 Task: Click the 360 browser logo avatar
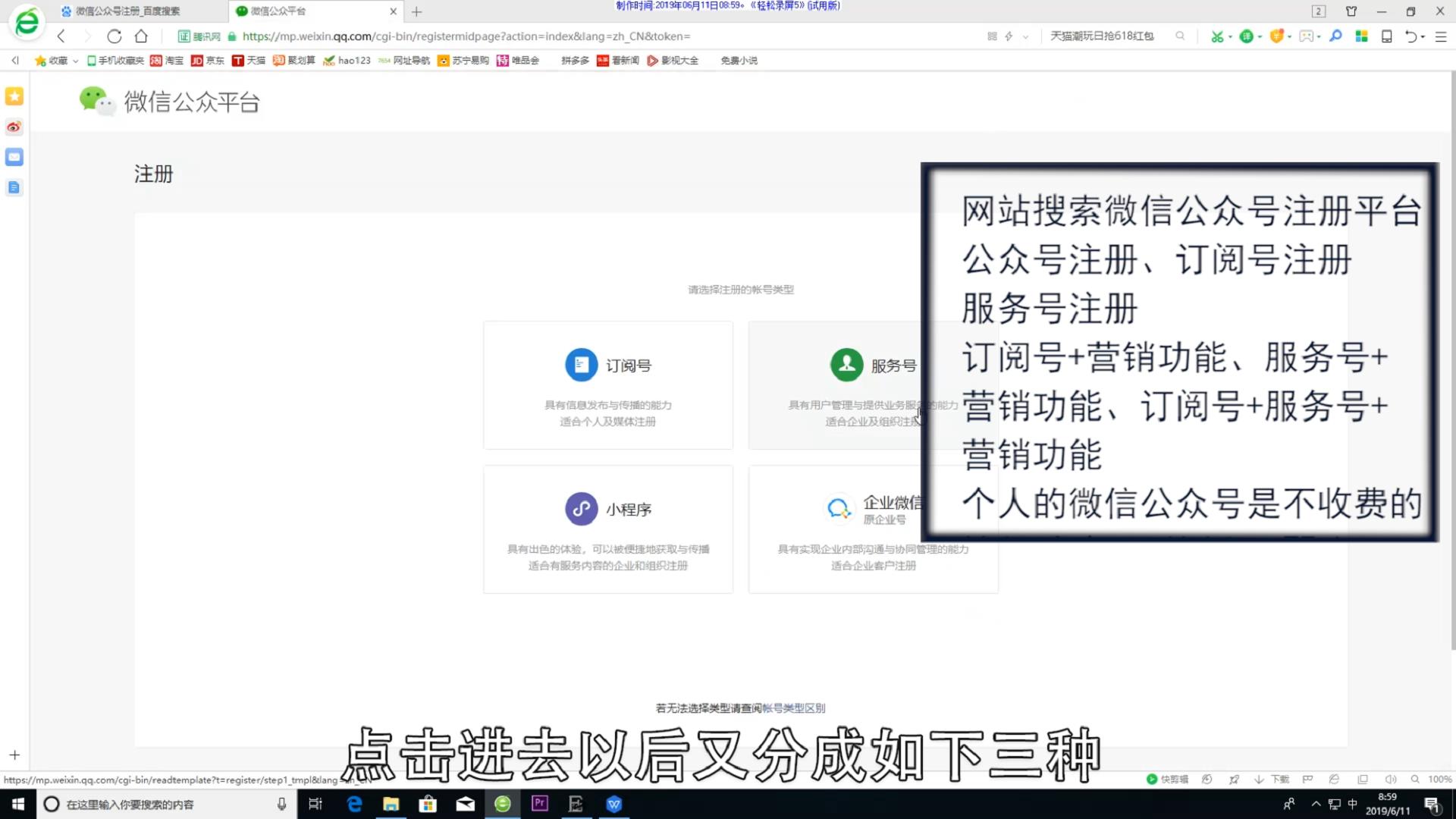click(x=27, y=23)
